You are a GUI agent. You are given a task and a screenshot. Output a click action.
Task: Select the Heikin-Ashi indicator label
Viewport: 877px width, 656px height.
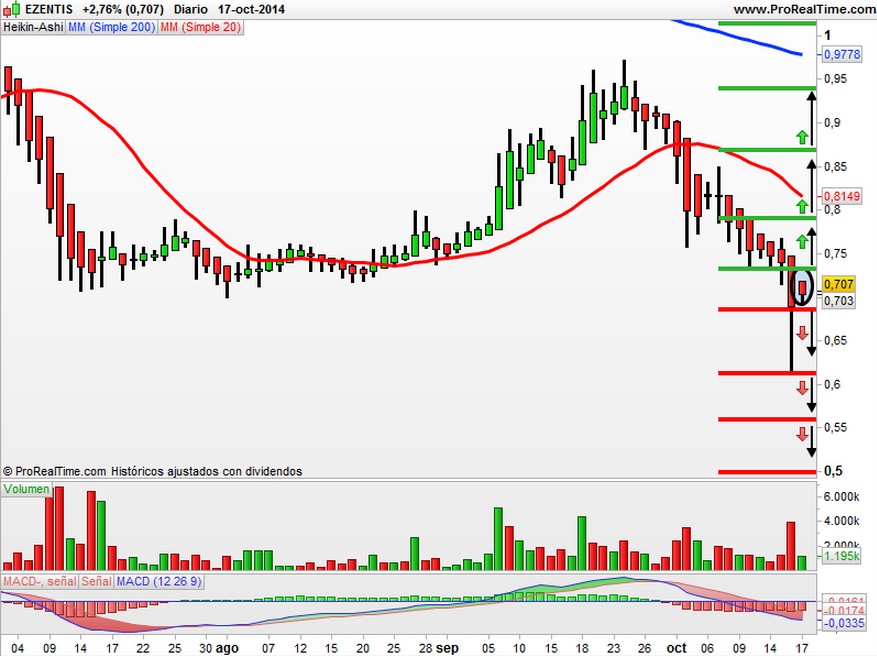pos(33,27)
